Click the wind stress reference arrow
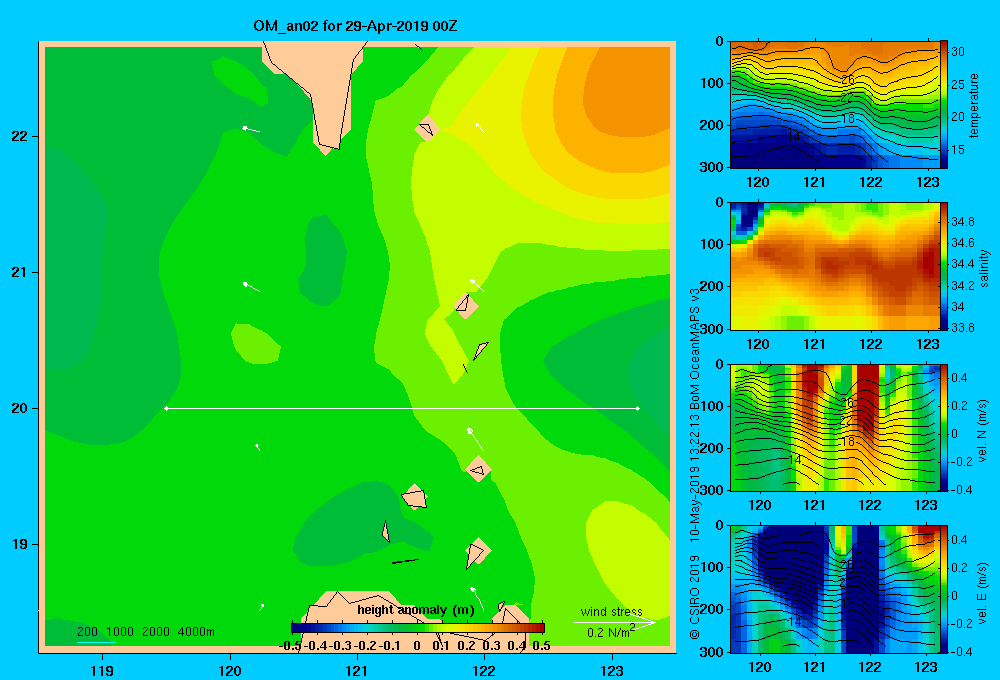This screenshot has width=1000, height=680. (614, 622)
